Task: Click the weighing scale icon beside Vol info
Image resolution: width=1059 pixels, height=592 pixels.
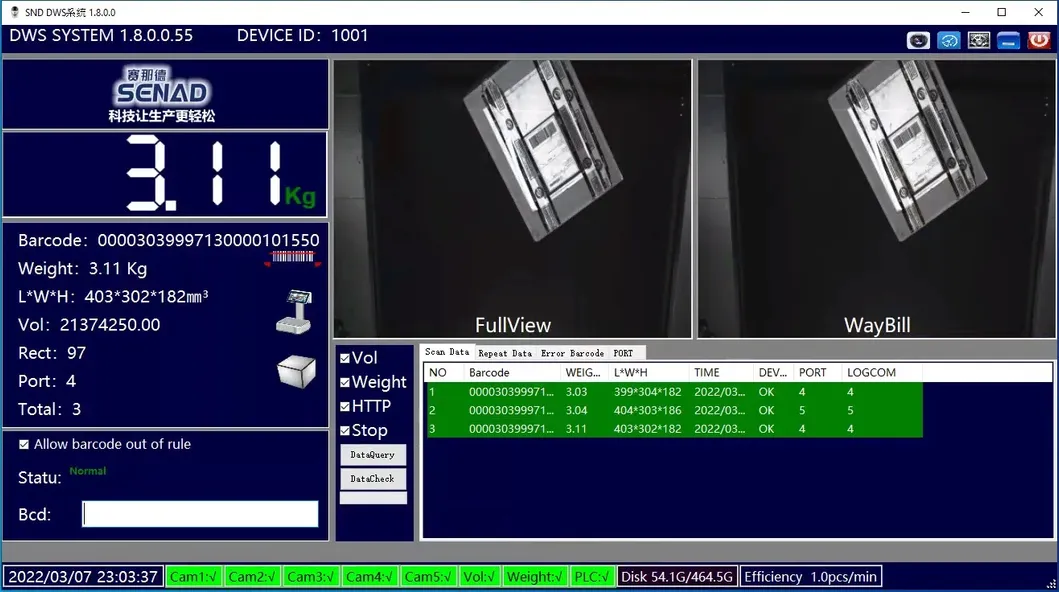Action: pyautogui.click(x=293, y=310)
